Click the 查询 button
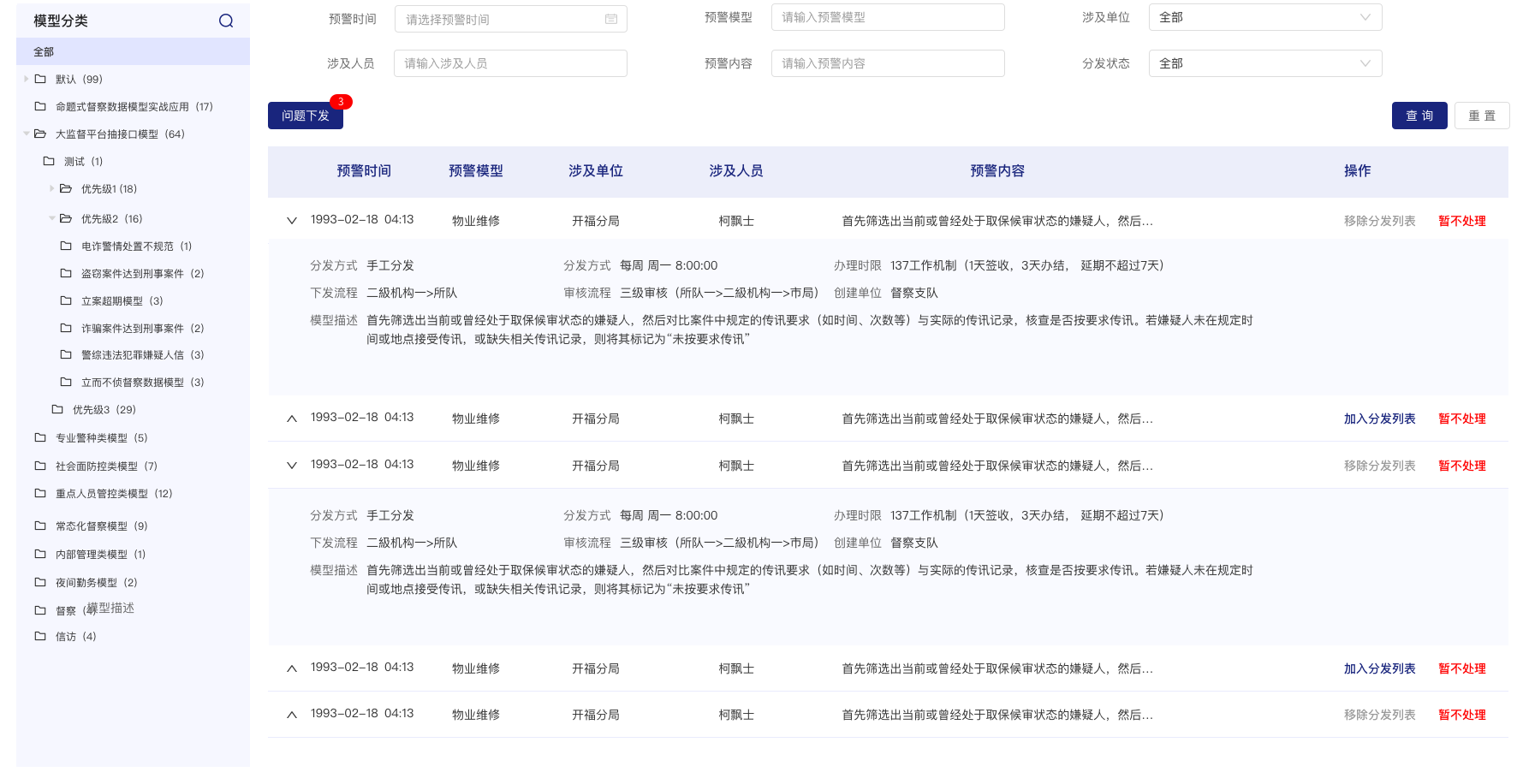Screen dimensions: 1523x784 click(x=1419, y=116)
